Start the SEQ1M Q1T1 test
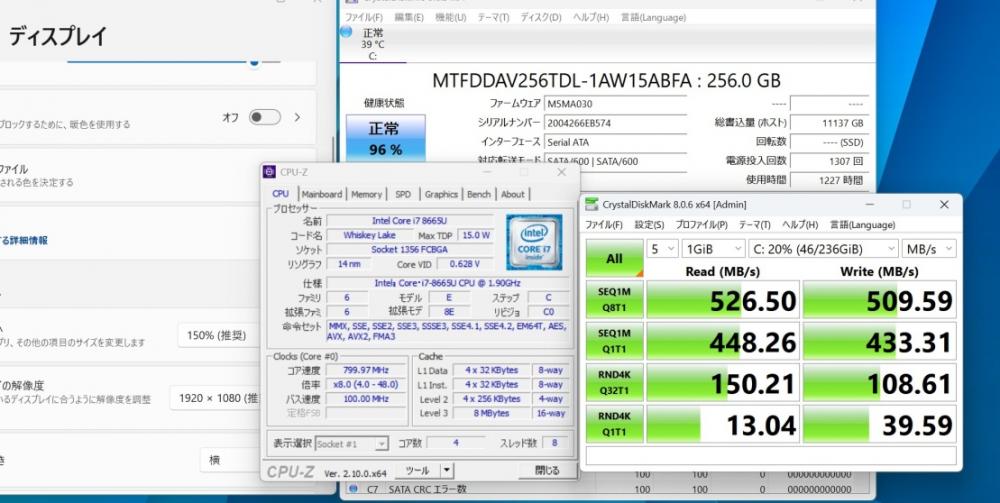Screen dimensions: 1000x503 point(615,341)
